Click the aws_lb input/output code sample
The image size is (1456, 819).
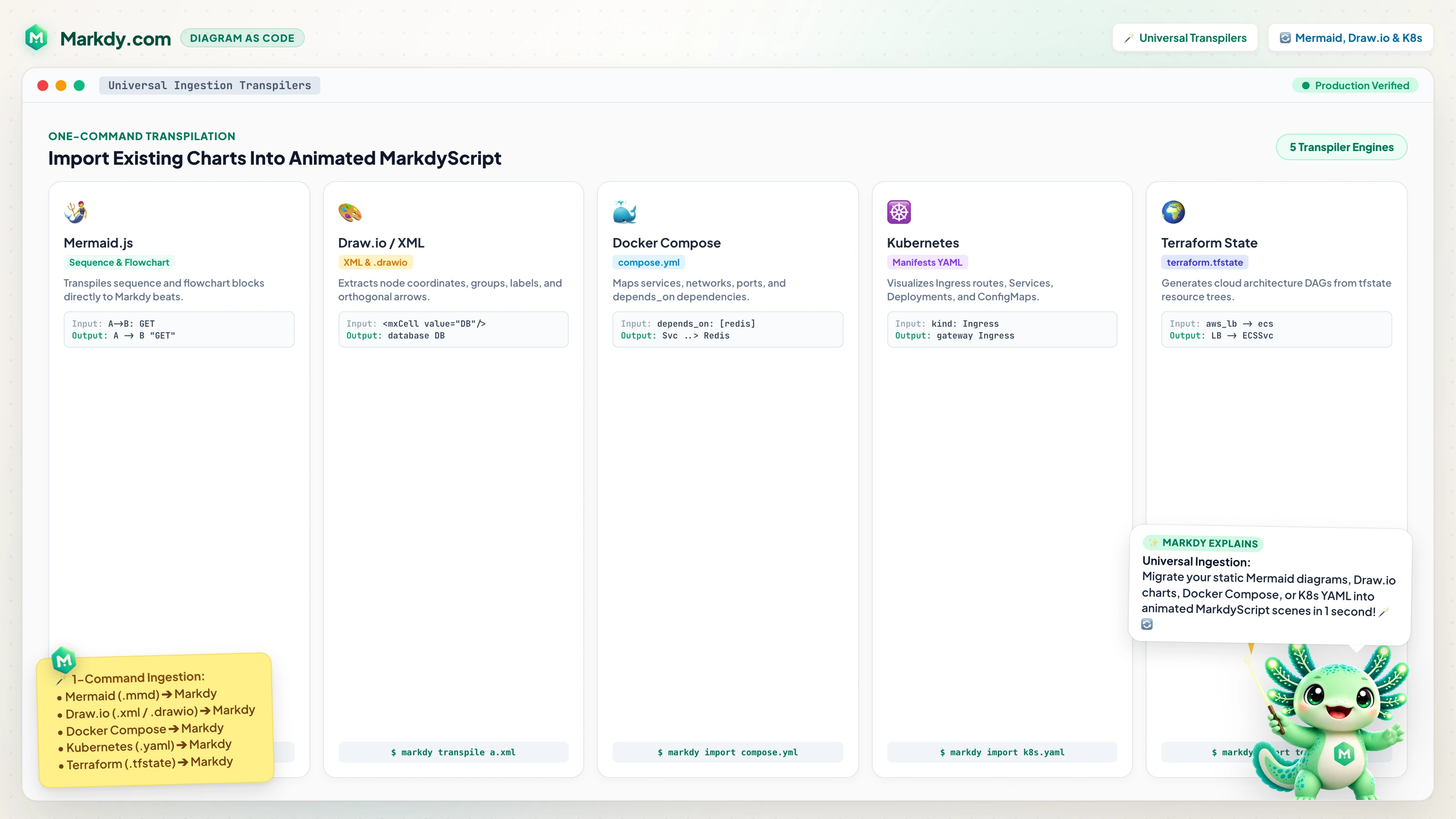1276,329
